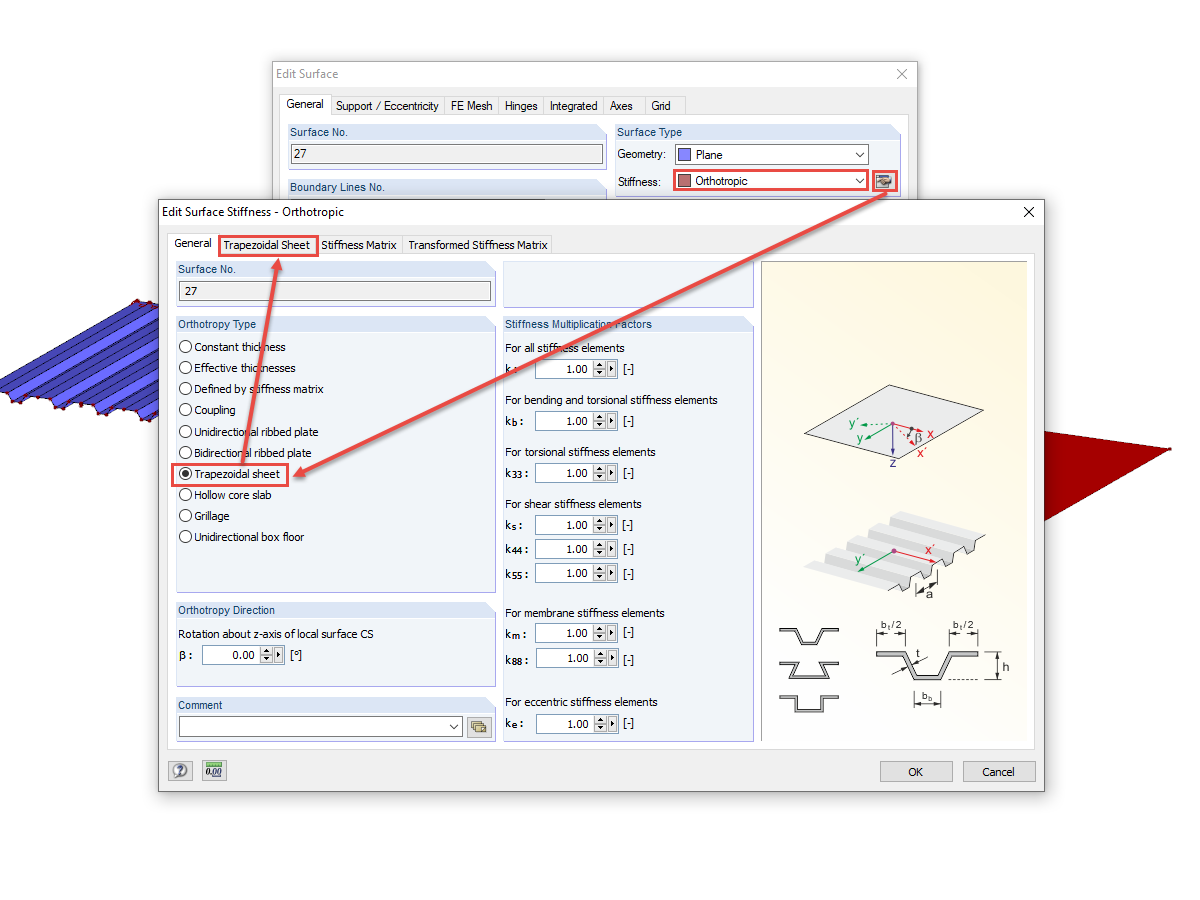Enable the Grillage orthotropy type
Screen dimensions: 1200x900
click(x=184, y=515)
